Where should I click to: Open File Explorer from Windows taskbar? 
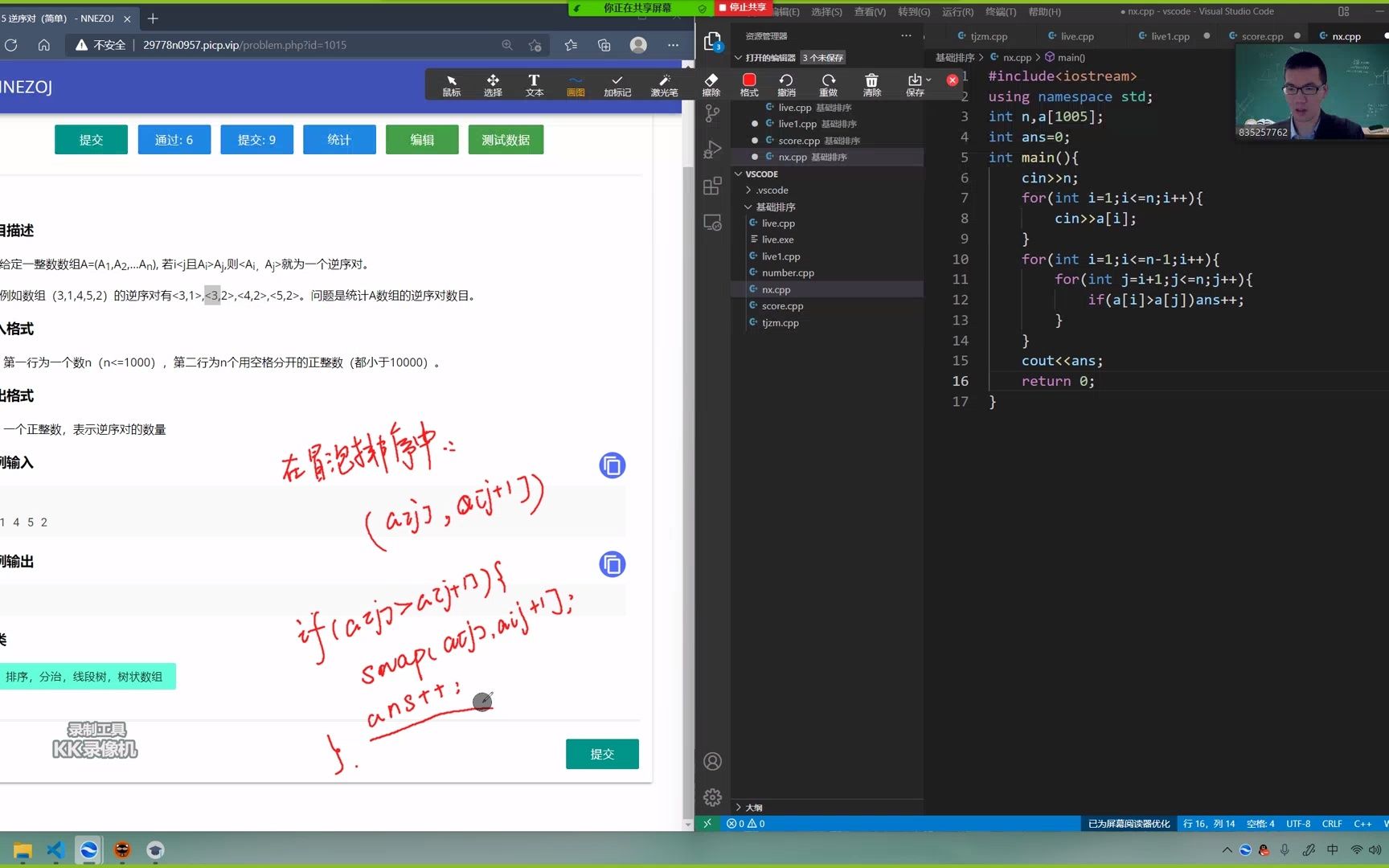23,850
